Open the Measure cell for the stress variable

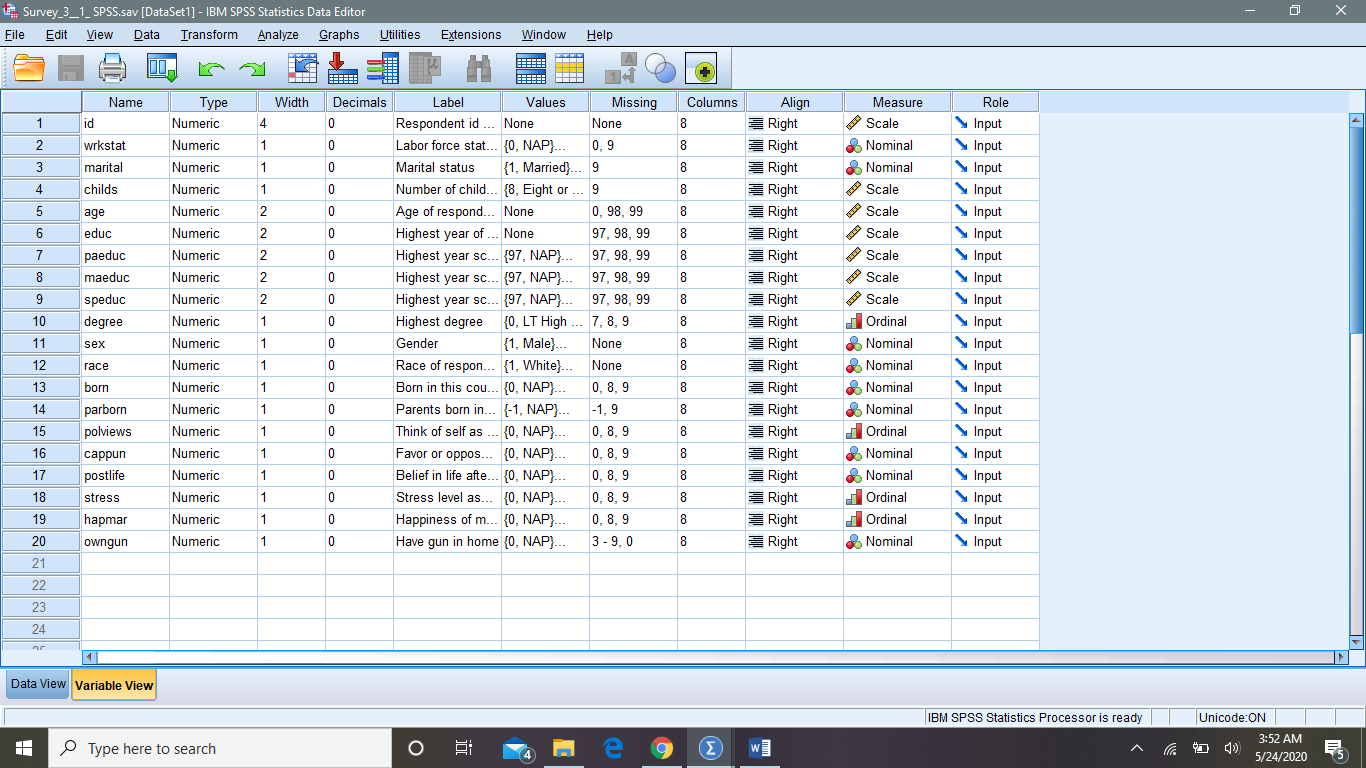(x=896, y=497)
